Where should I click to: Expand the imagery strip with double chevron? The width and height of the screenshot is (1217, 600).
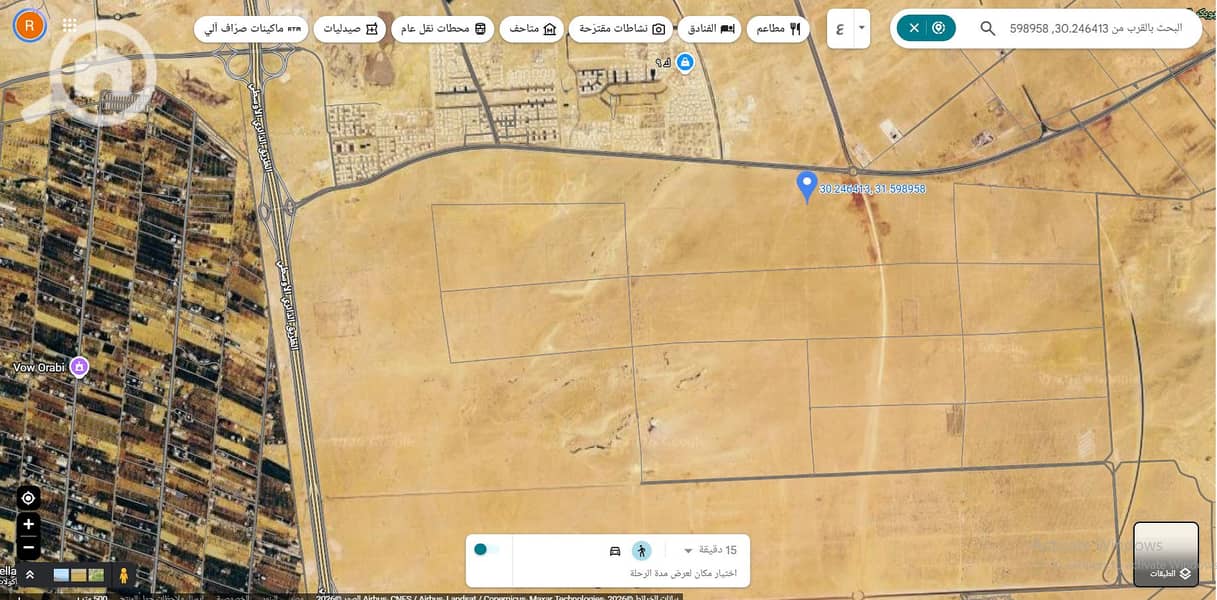(30, 575)
